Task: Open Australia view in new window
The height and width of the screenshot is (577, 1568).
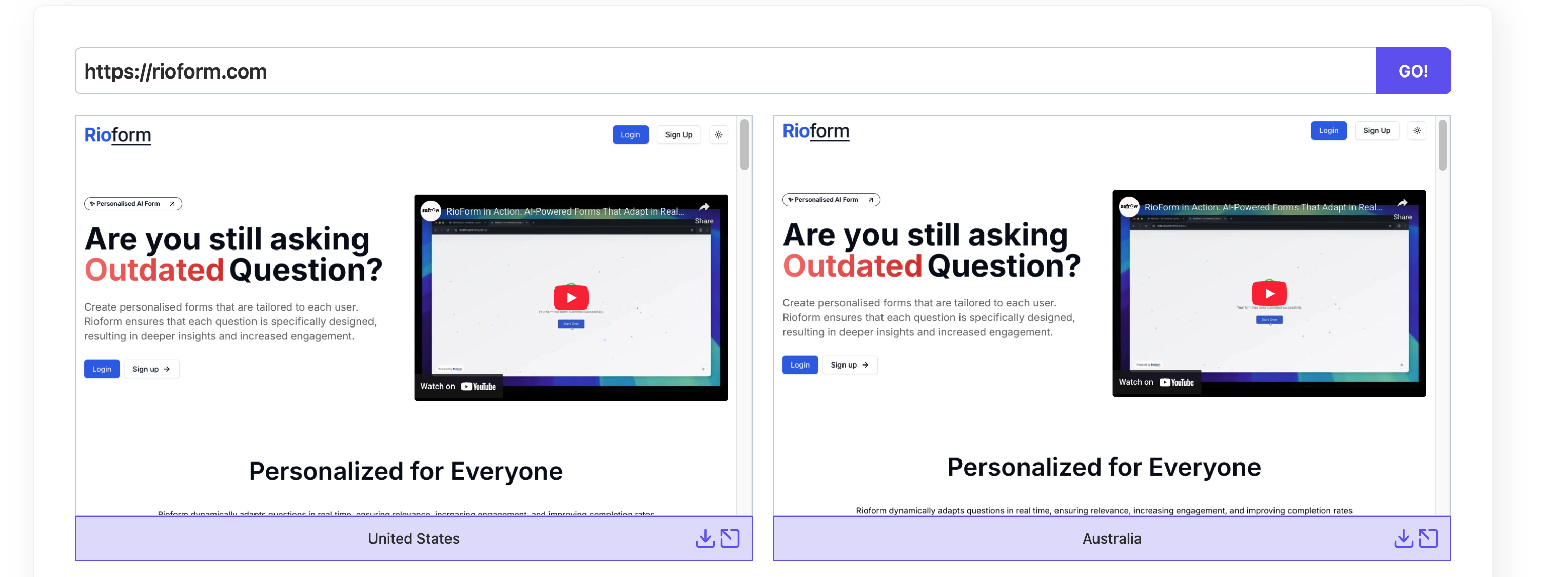Action: pos(1428,538)
